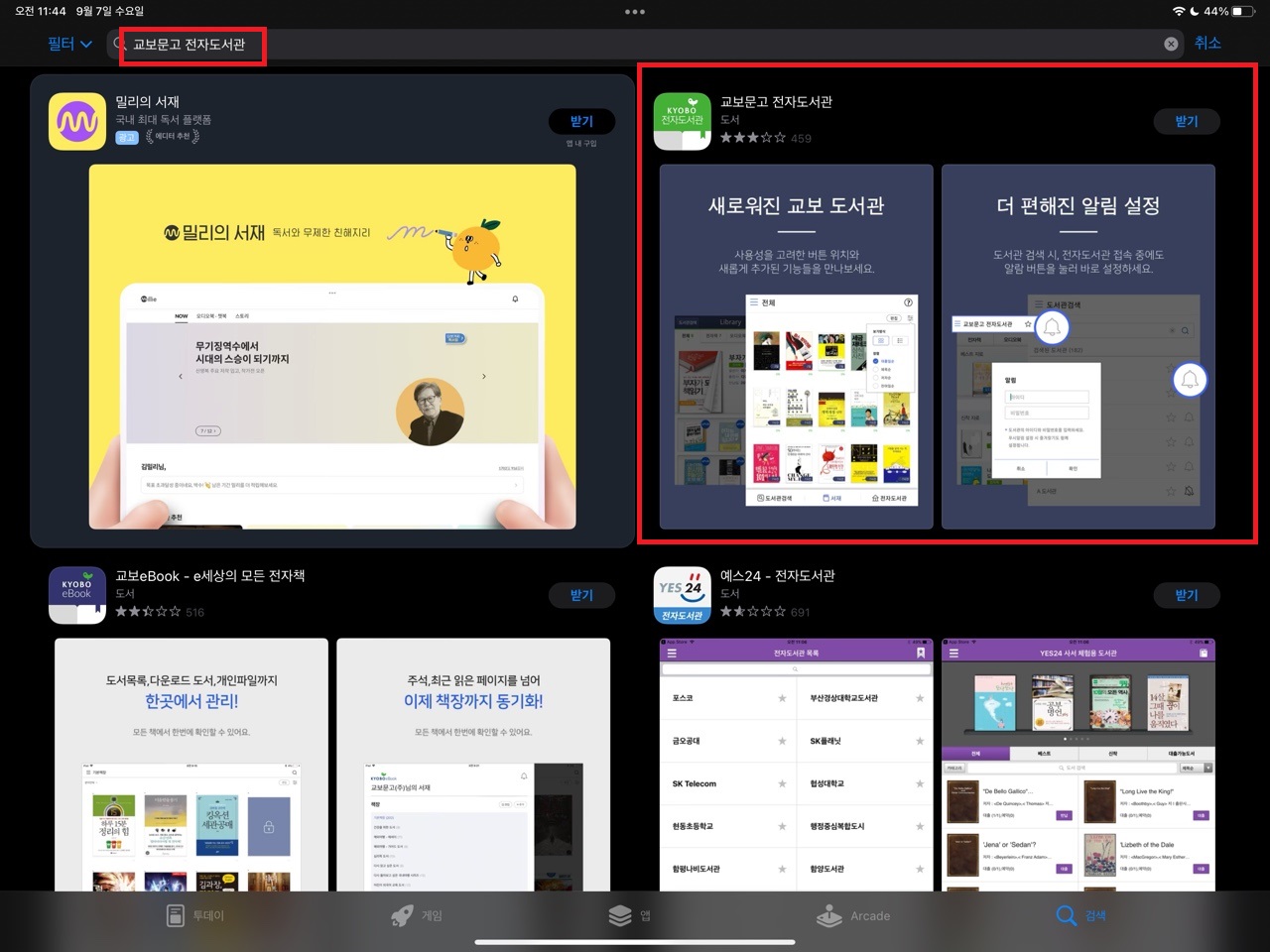This screenshot has height=952, width=1270.
Task: Open the 교보eBook - e세상의 모든 전자책 title
Action: (210, 576)
